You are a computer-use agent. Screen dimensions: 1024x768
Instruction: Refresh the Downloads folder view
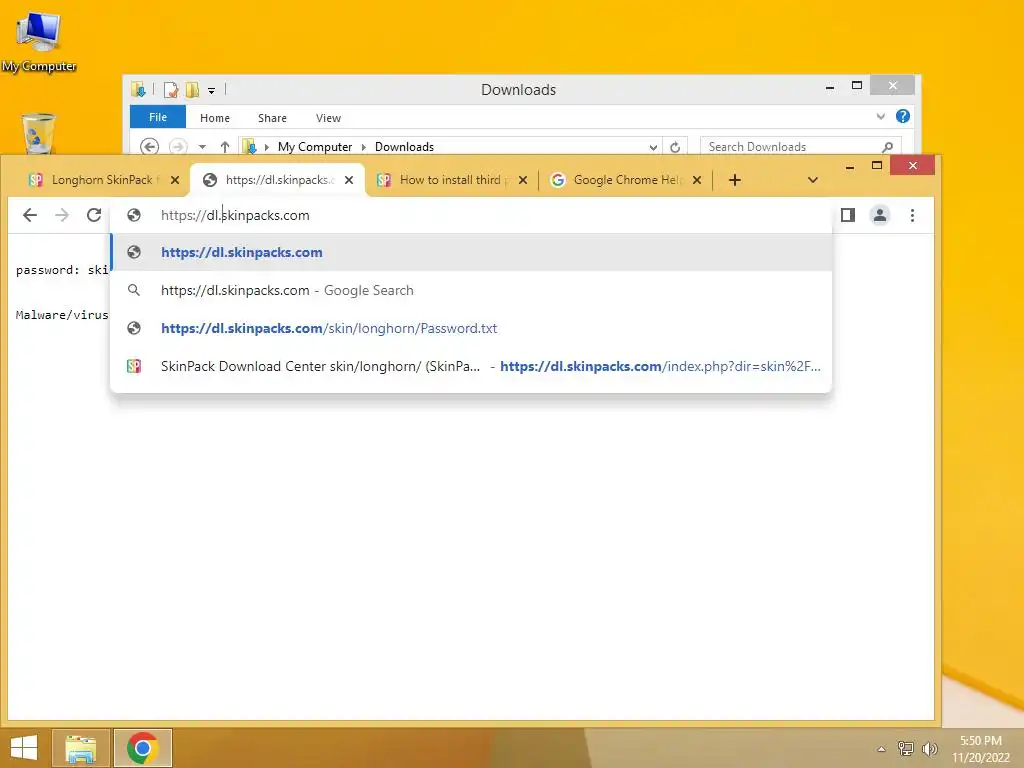(675, 148)
